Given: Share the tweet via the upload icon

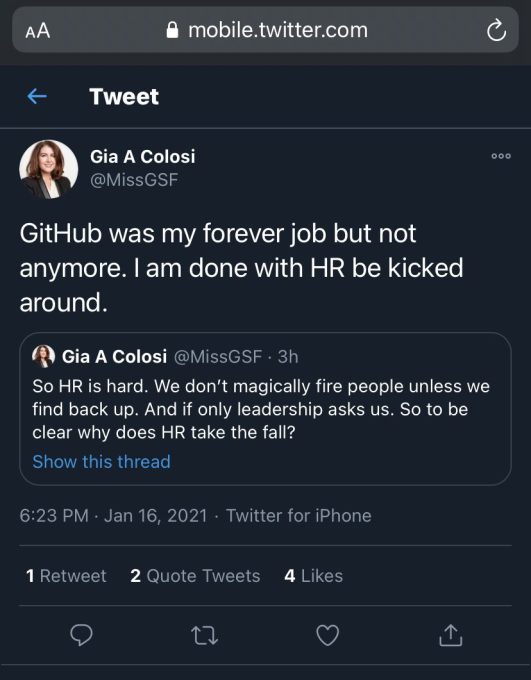Looking at the screenshot, I should [451, 635].
